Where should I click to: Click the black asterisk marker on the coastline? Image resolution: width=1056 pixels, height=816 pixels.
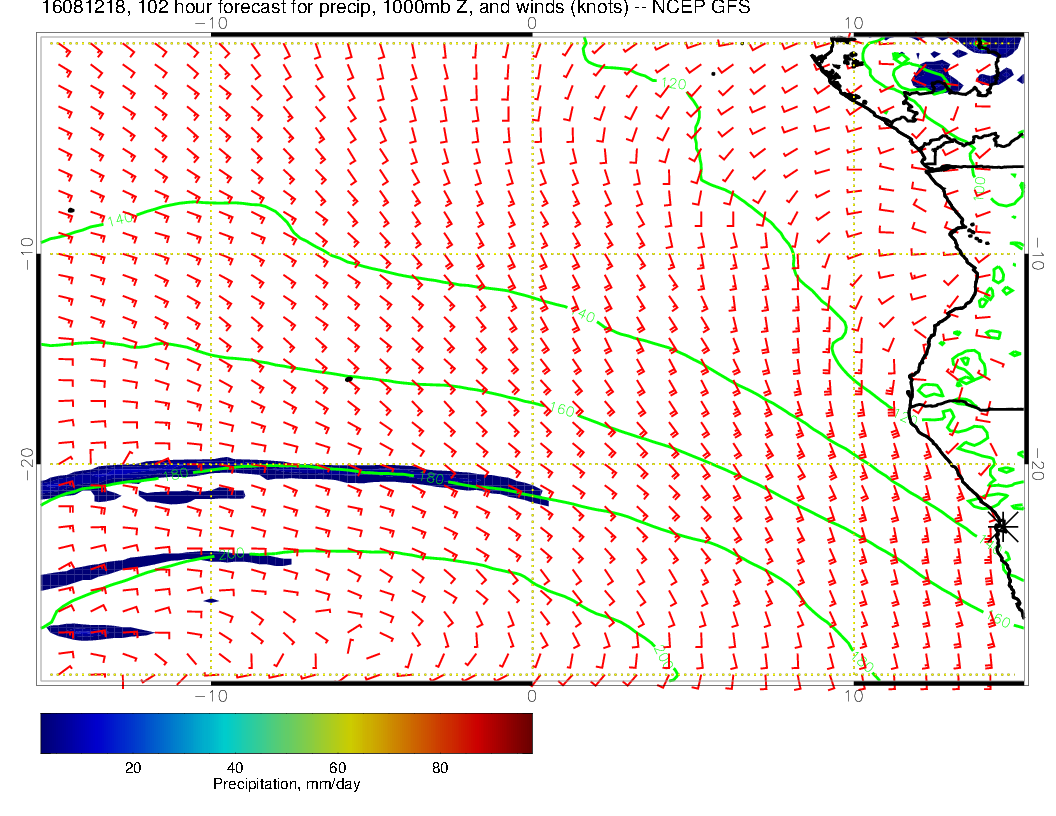point(1003,526)
